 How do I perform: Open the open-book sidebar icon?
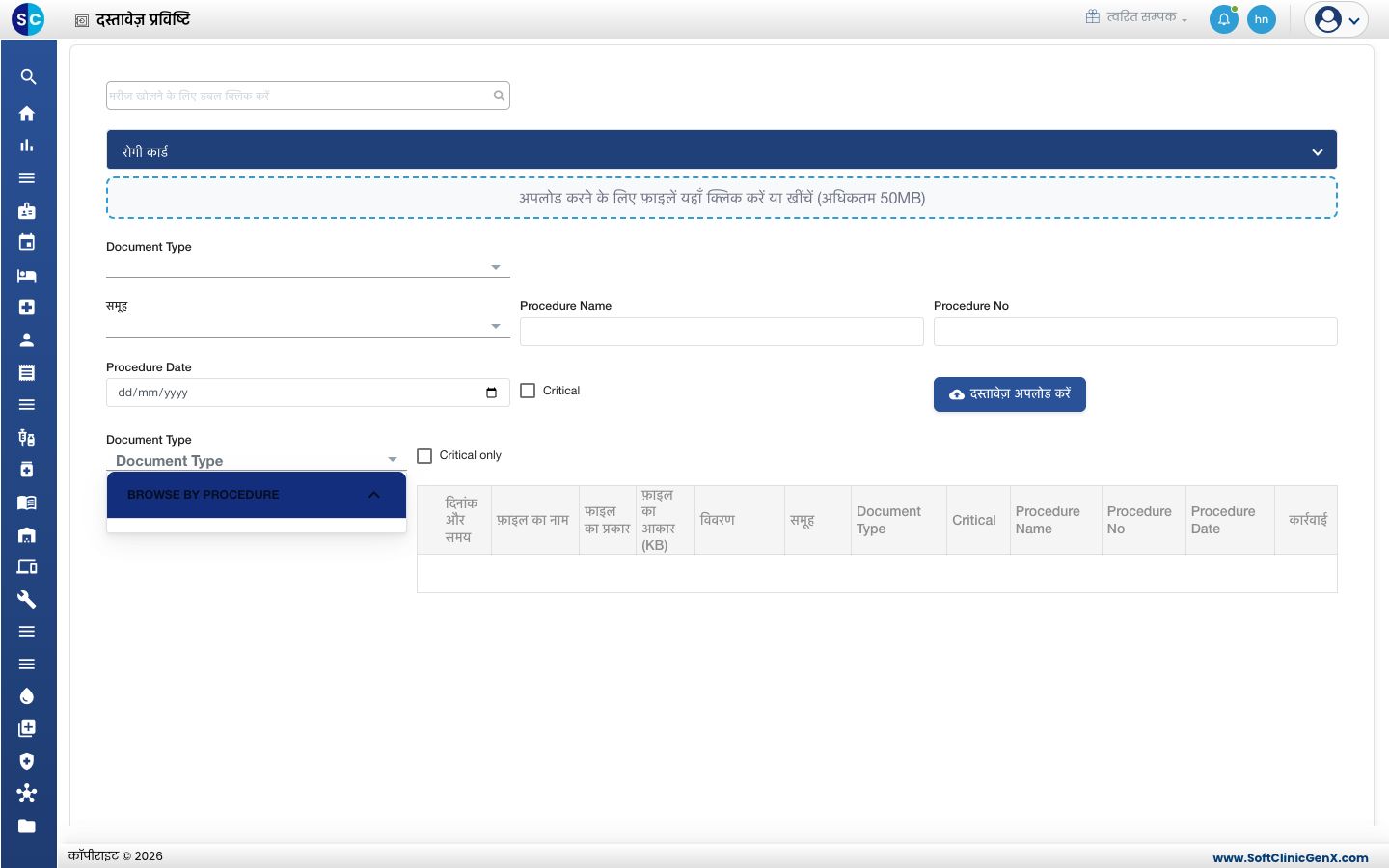click(27, 502)
